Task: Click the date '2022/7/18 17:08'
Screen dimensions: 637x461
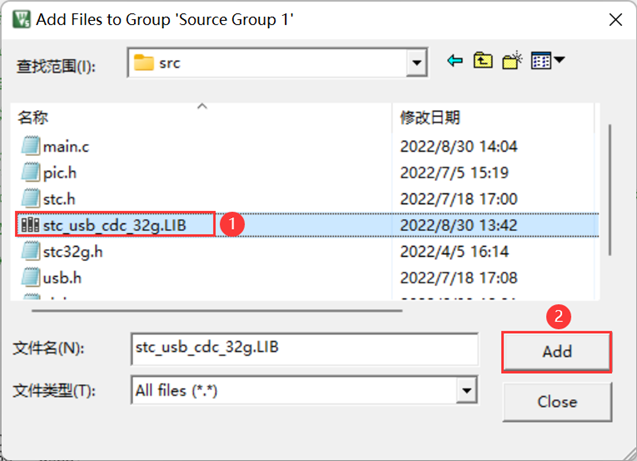Action: (459, 278)
